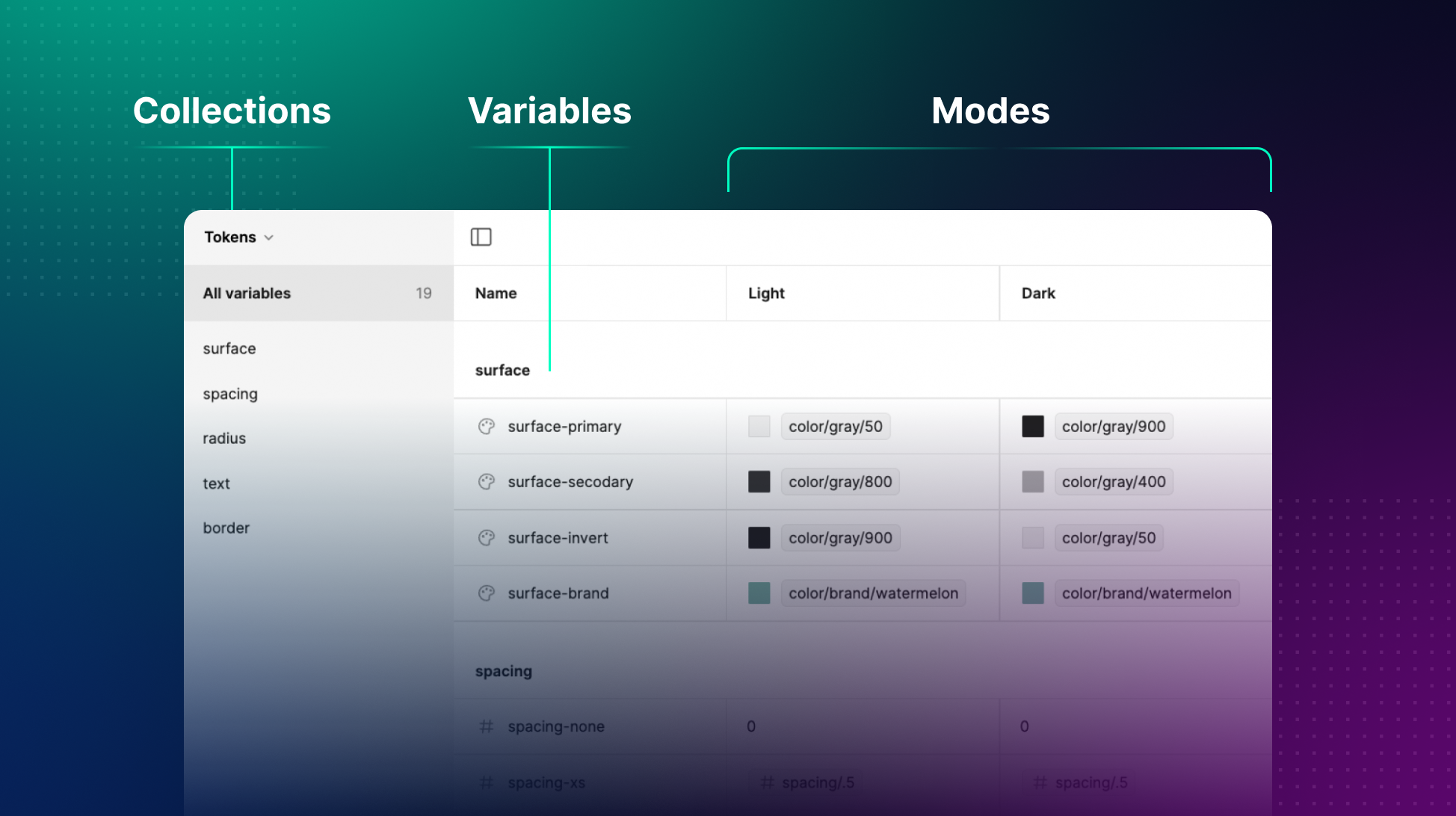Expand the spacing group header
The width and height of the screenshot is (1456, 816).
[x=502, y=670]
